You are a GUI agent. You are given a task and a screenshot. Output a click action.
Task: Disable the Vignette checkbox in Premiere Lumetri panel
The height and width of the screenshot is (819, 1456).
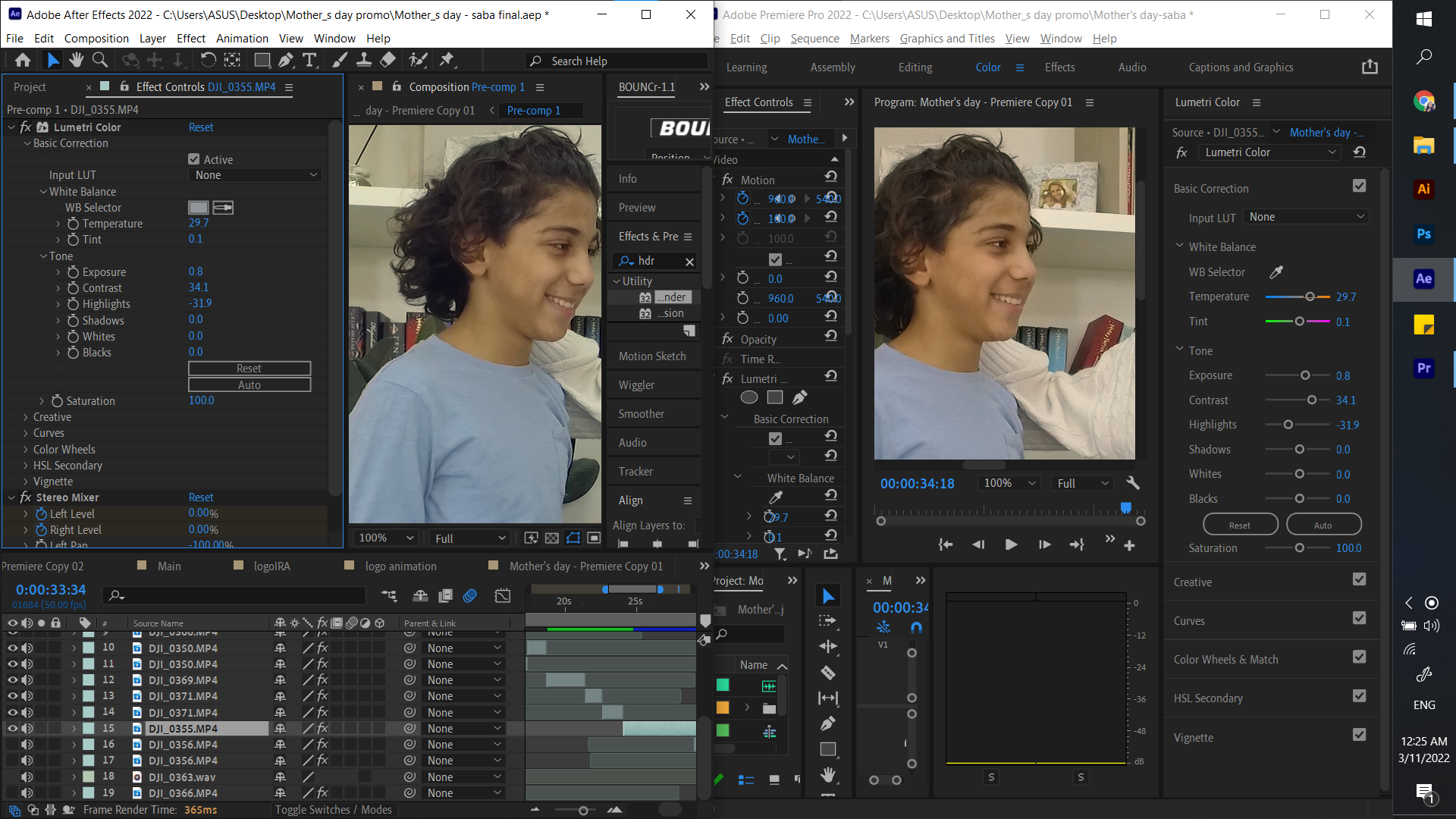(1359, 734)
